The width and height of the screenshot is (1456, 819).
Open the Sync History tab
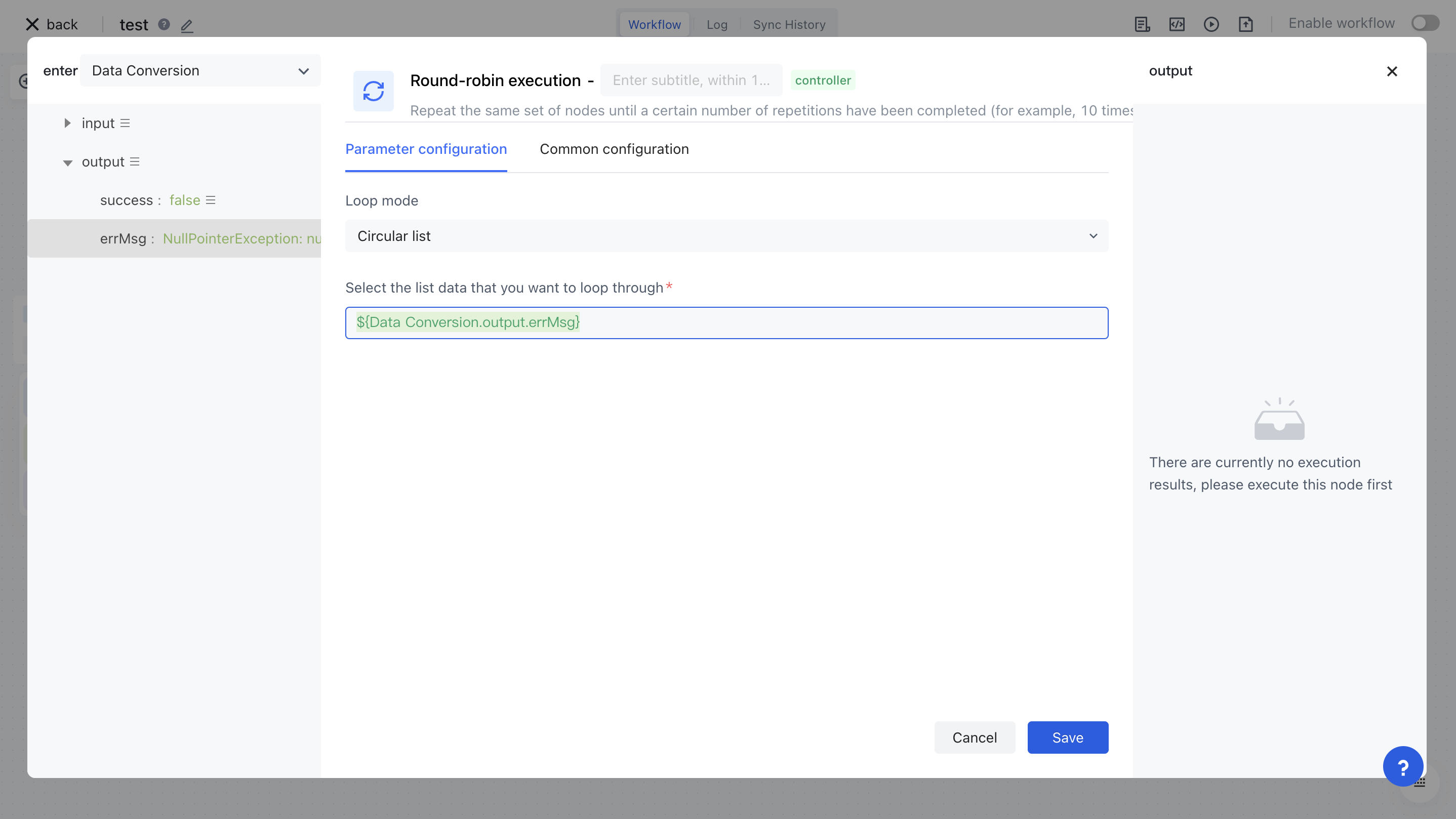tap(788, 24)
